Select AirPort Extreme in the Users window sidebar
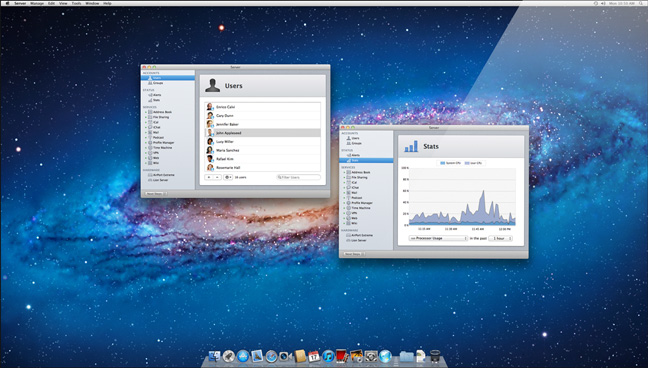Image resolution: width=648 pixels, height=368 pixels. [163, 175]
